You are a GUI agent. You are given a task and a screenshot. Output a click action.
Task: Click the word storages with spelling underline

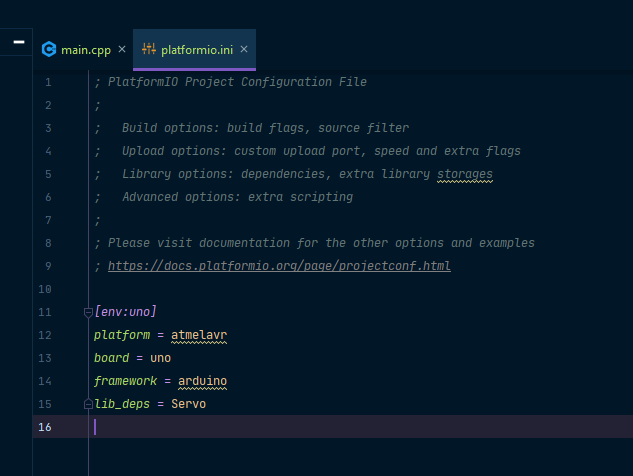pos(465,174)
